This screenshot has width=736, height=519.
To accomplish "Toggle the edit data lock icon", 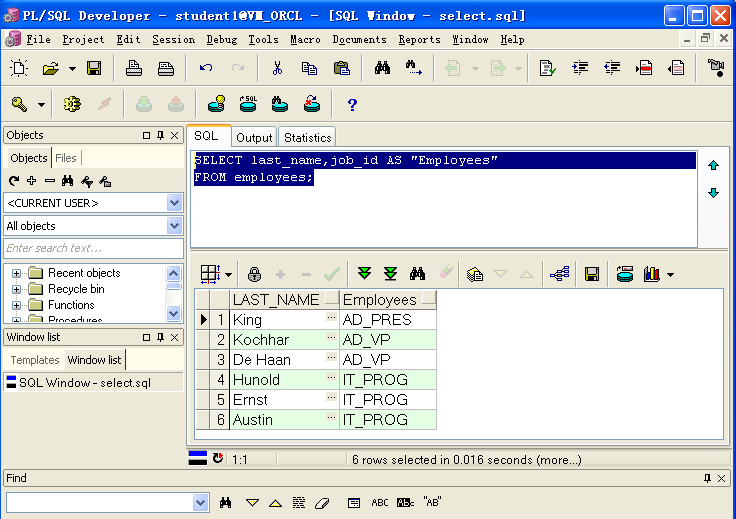I will click(254, 274).
